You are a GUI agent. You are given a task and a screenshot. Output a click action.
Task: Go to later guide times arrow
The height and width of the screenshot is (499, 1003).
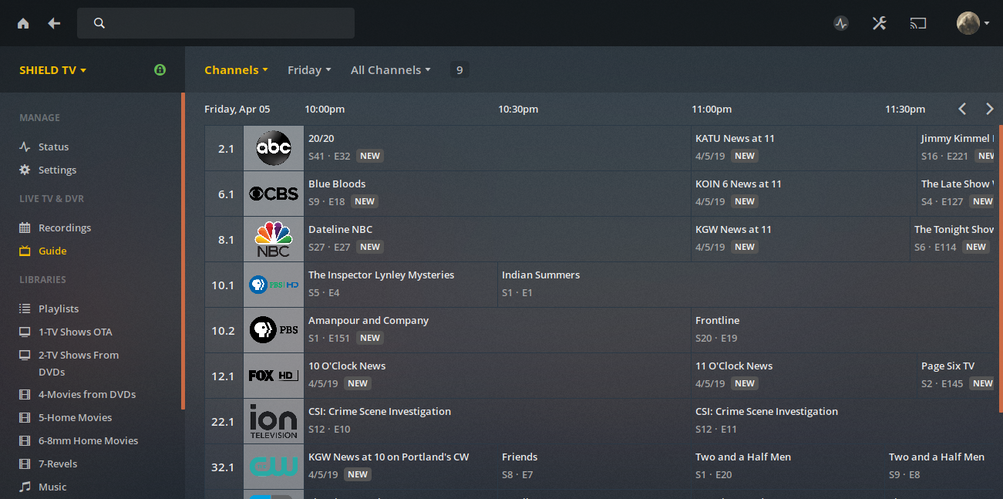pyautogui.click(x=990, y=109)
